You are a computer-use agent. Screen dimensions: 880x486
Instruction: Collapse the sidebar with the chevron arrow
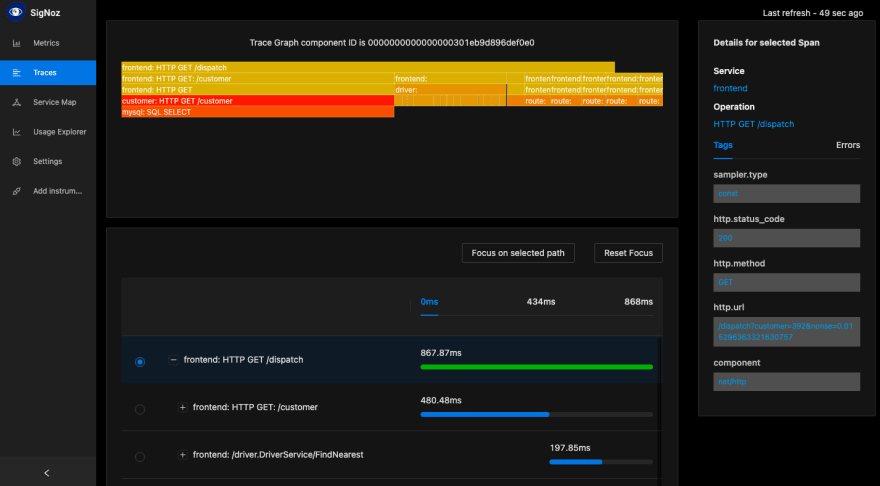[47, 473]
